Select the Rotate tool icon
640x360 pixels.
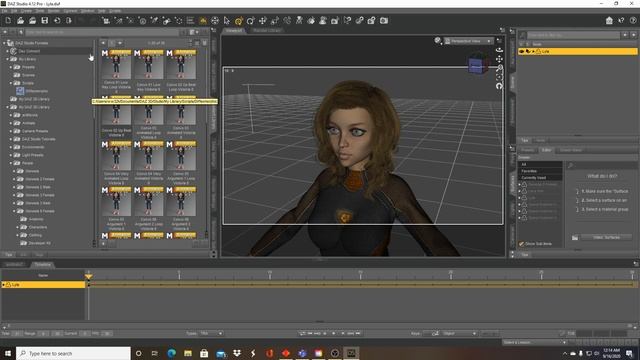(251, 20)
